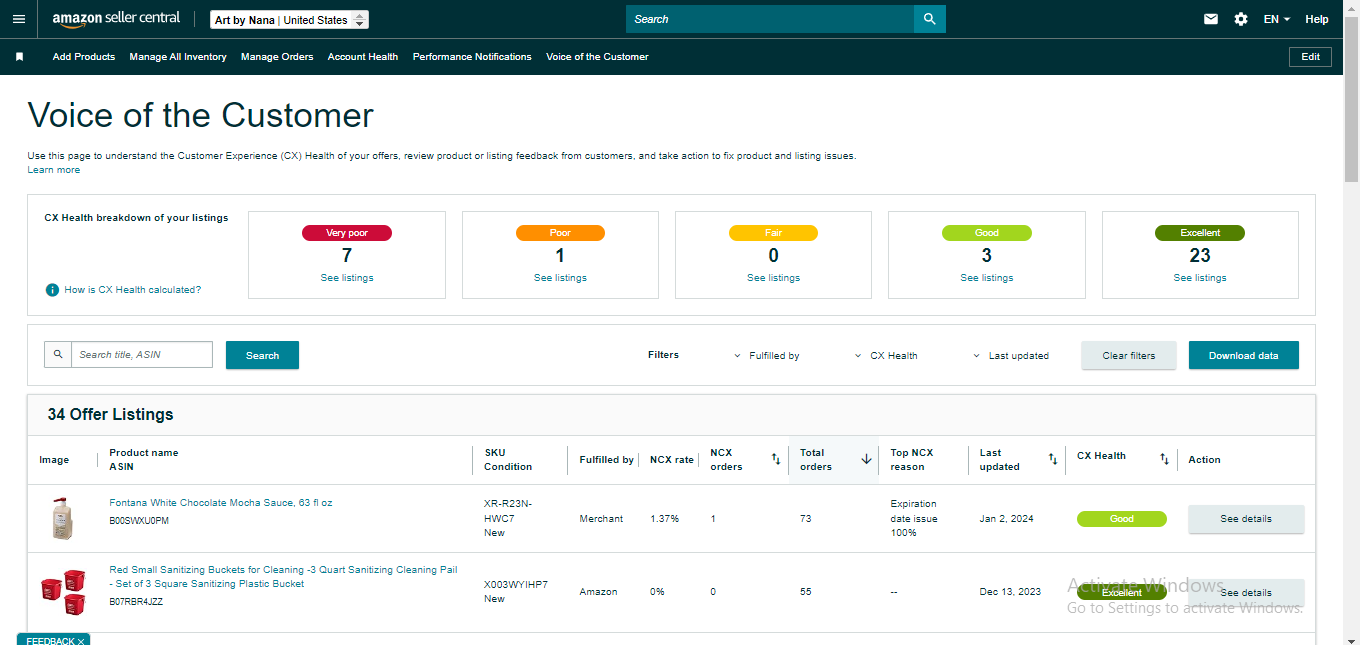Go to Manage All Inventory
This screenshot has height=645, width=1360.
click(178, 57)
